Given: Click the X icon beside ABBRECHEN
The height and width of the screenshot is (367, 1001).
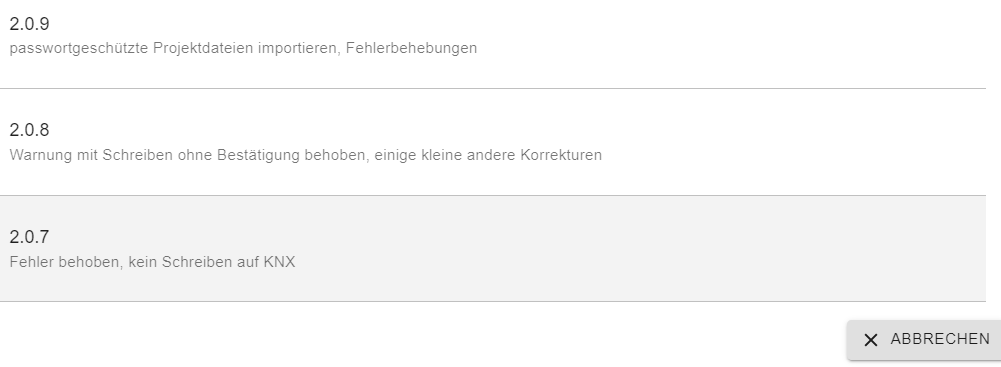Looking at the screenshot, I should 871,340.
